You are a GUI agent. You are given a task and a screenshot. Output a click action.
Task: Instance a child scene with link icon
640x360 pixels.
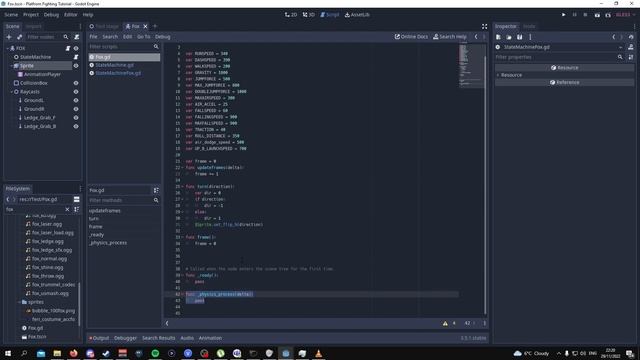point(19,37)
